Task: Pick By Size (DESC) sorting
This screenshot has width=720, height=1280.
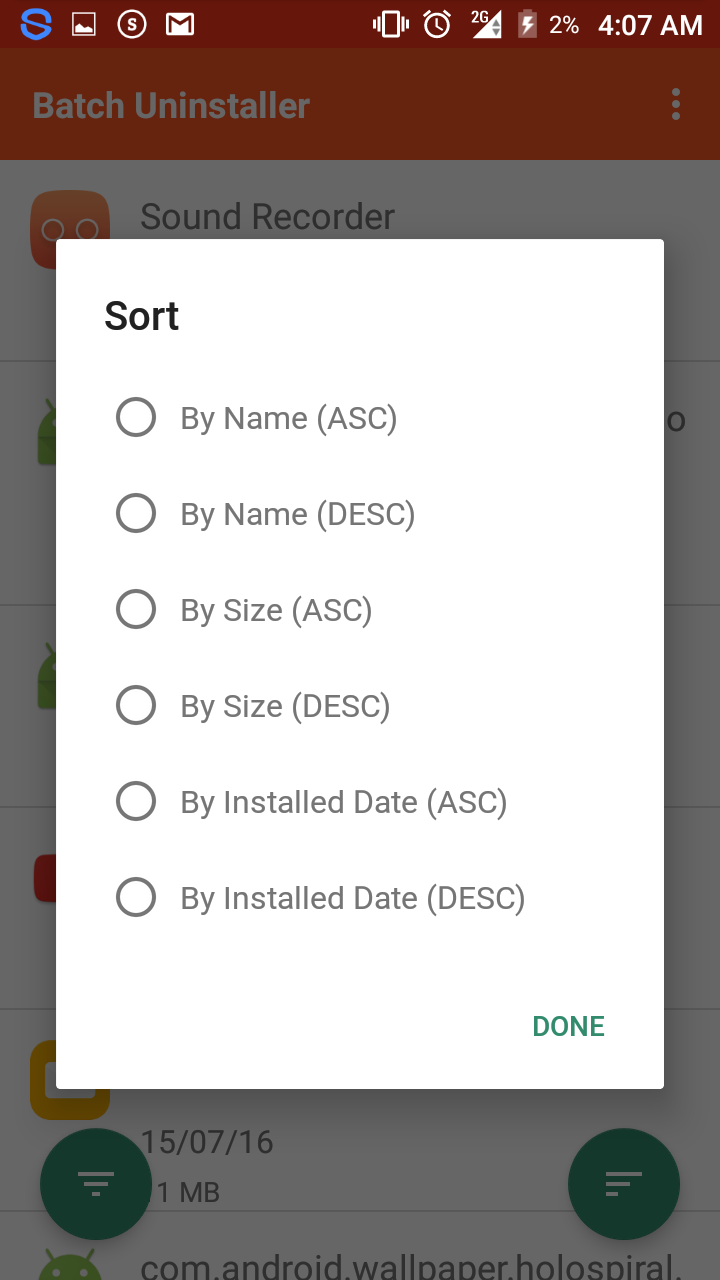Action: (136, 705)
